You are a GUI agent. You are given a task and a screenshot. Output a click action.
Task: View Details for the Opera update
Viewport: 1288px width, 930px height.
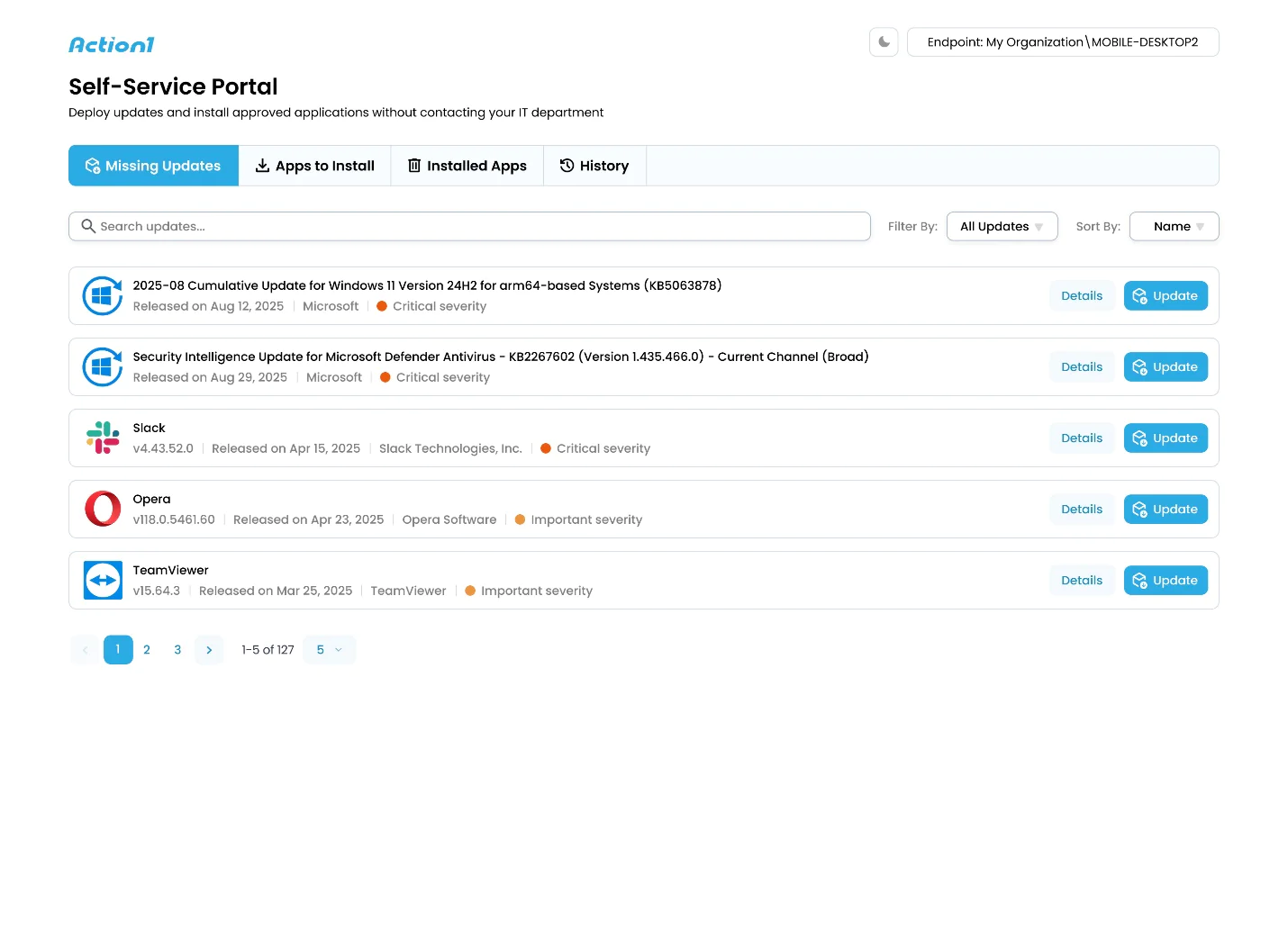coord(1081,510)
